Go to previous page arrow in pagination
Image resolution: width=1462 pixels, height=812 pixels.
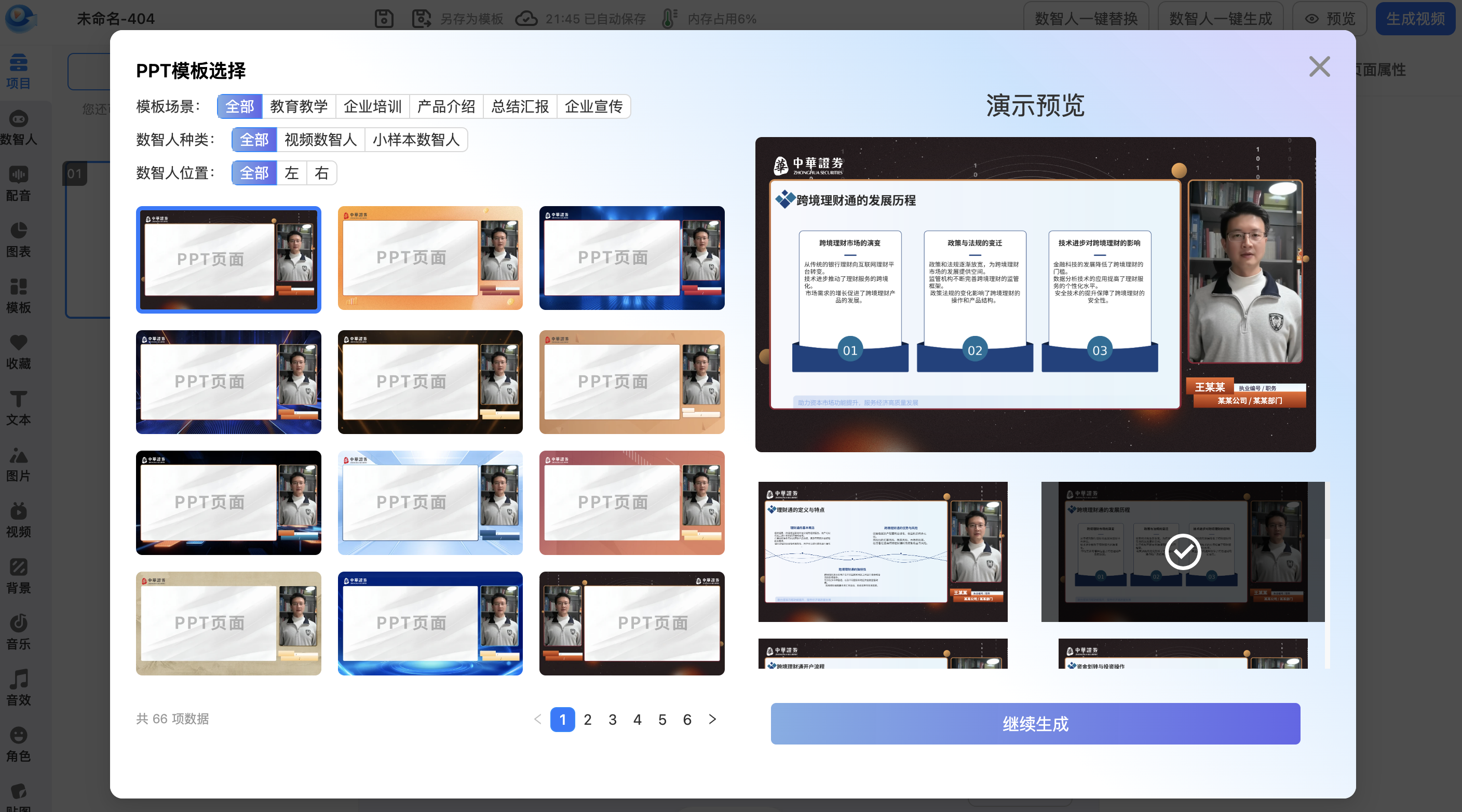(537, 719)
